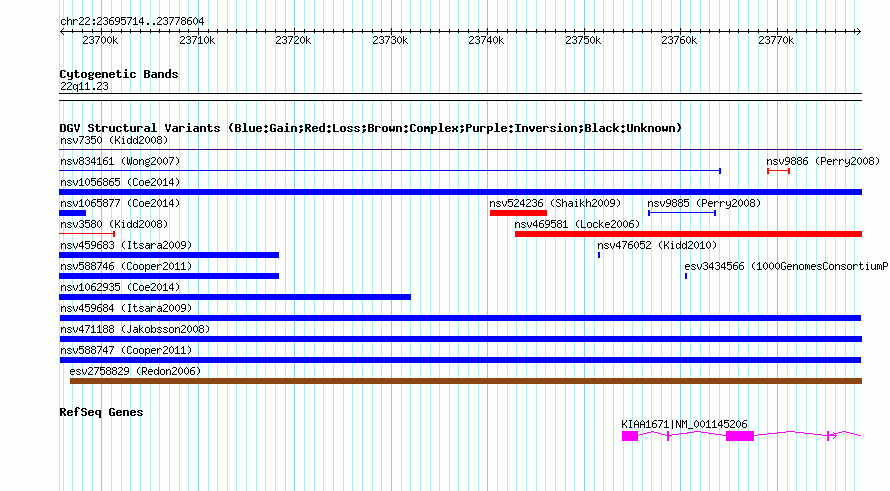The width and height of the screenshot is (890, 491).
Task: Click the 23770k ruler label
Action: point(776,40)
